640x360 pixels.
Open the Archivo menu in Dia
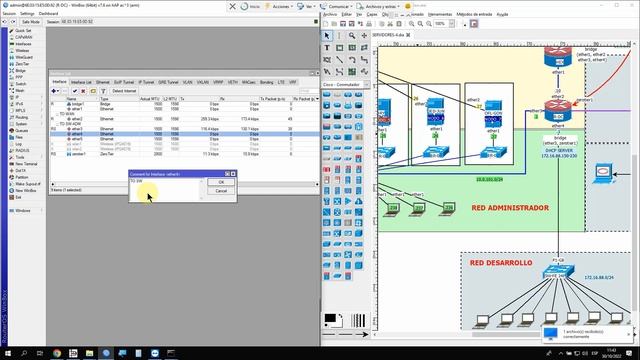point(330,14)
